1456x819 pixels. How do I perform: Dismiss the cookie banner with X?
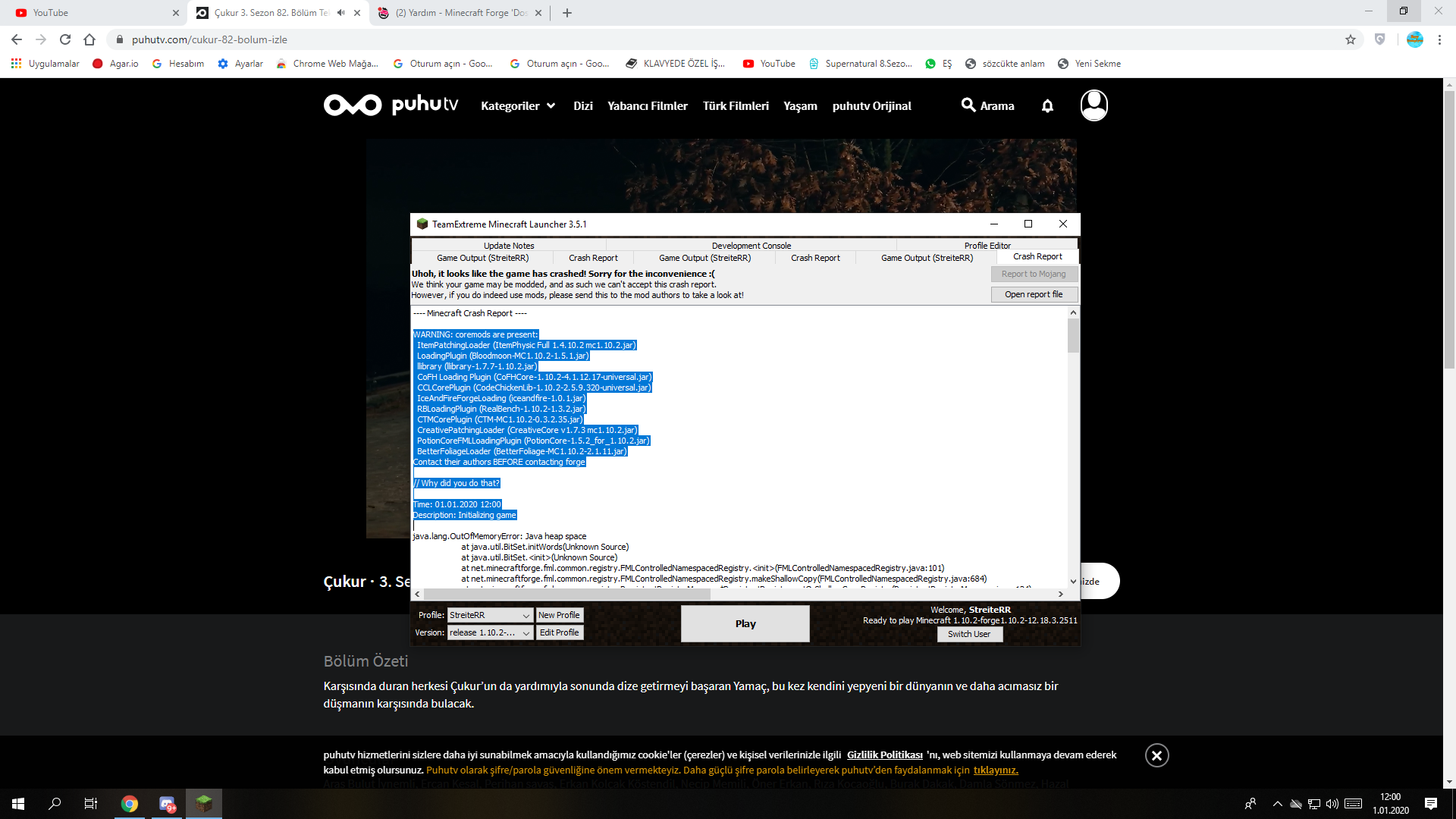click(1157, 755)
